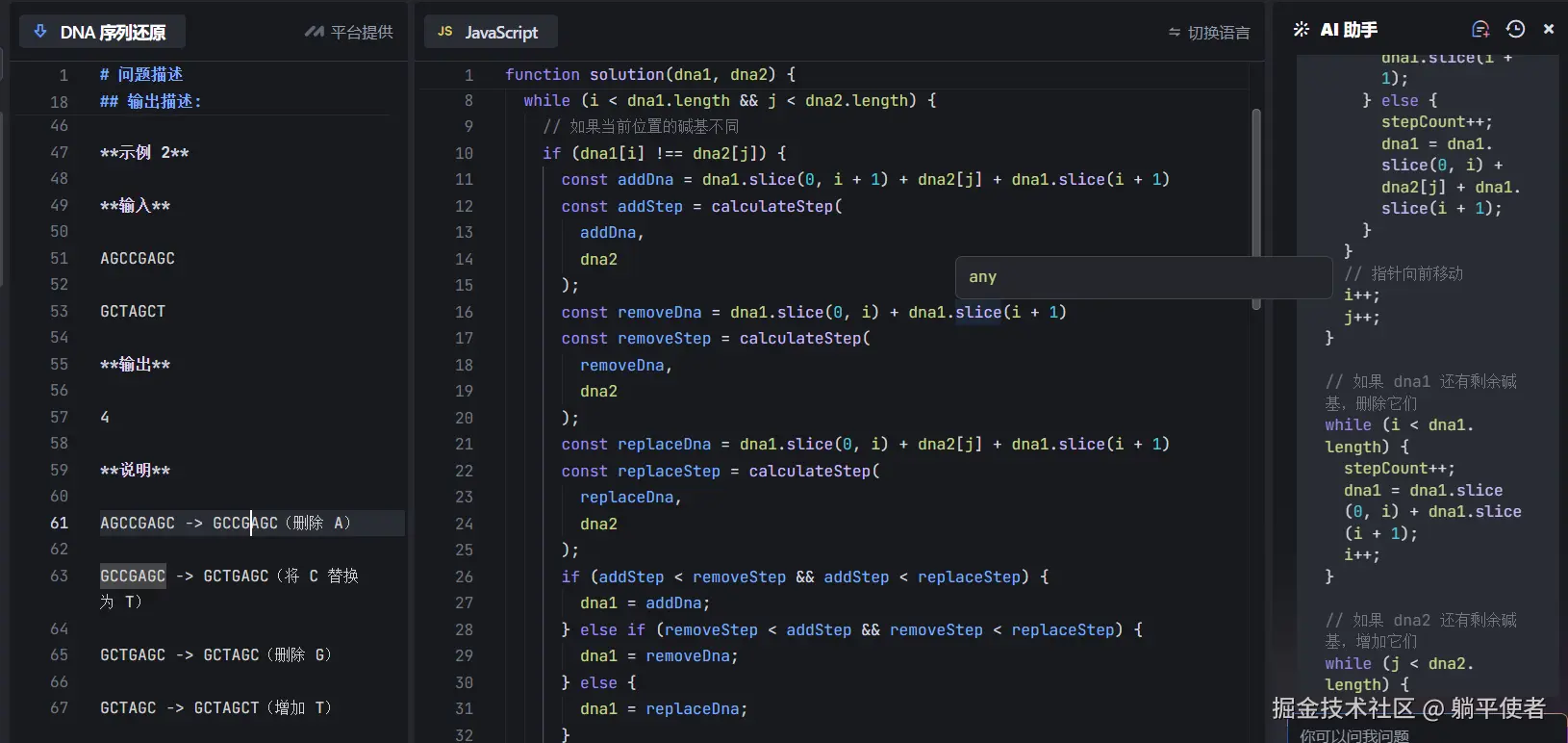The width and height of the screenshot is (1568, 743).
Task: Expand the collapsed '## 输出描述:' section
Action: click(x=150, y=101)
